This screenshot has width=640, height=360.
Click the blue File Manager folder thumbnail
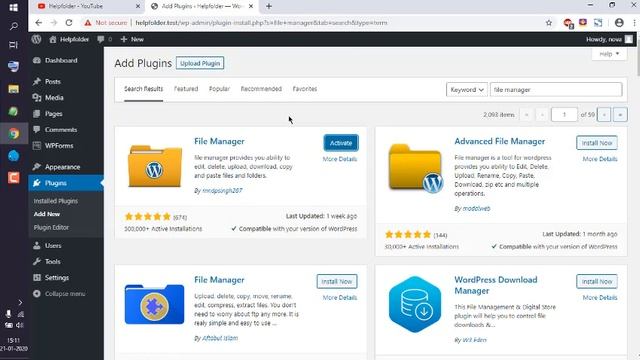154,304
